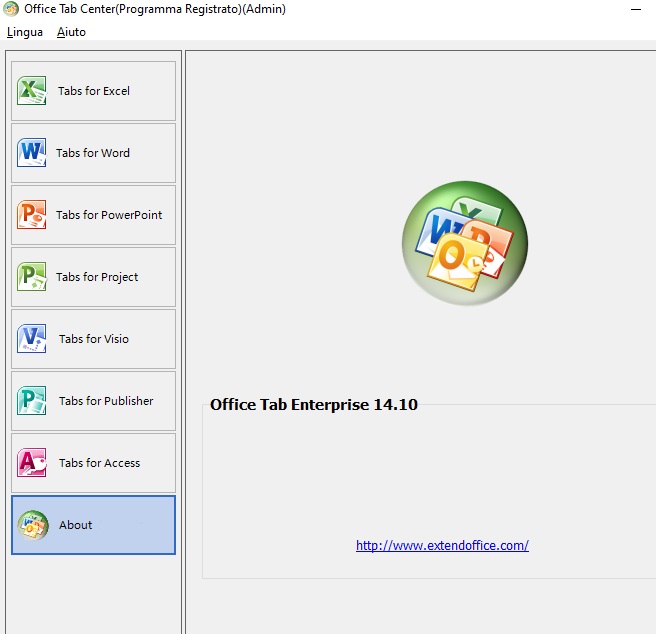Click the large Office Tab logo
Screen dimensions: 656x634
[x=465, y=243]
